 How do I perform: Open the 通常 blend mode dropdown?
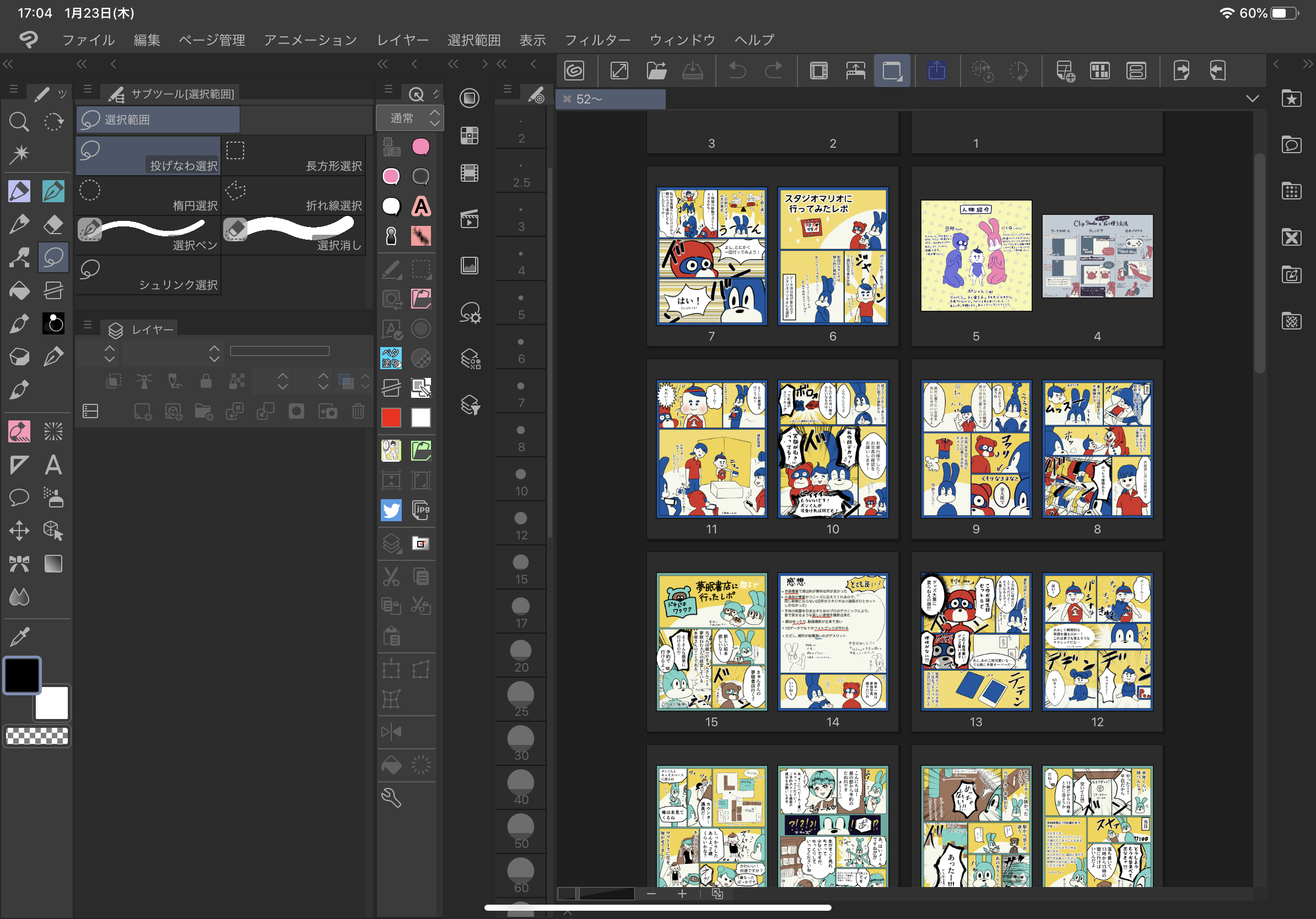(x=409, y=118)
